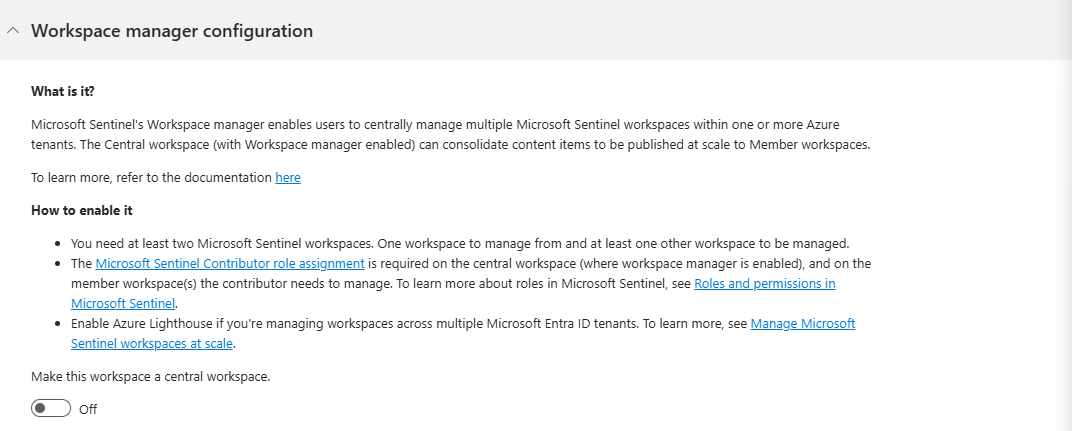Collapse the Workspace manager configuration chevron

pyautogui.click(x=13, y=31)
